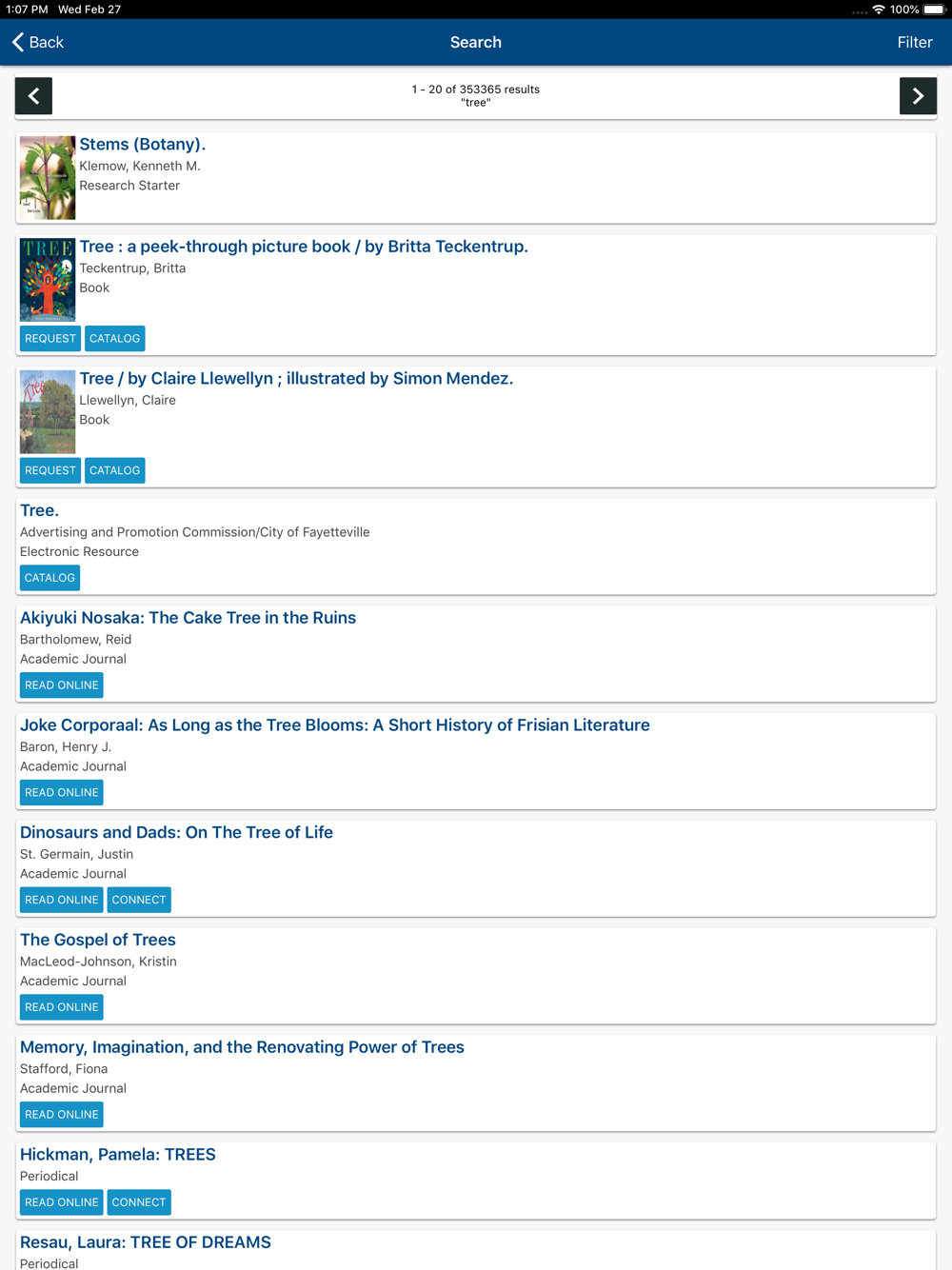The height and width of the screenshot is (1270, 952).
Task: Connect to Dinosaurs and Dads article
Action: coord(139,900)
